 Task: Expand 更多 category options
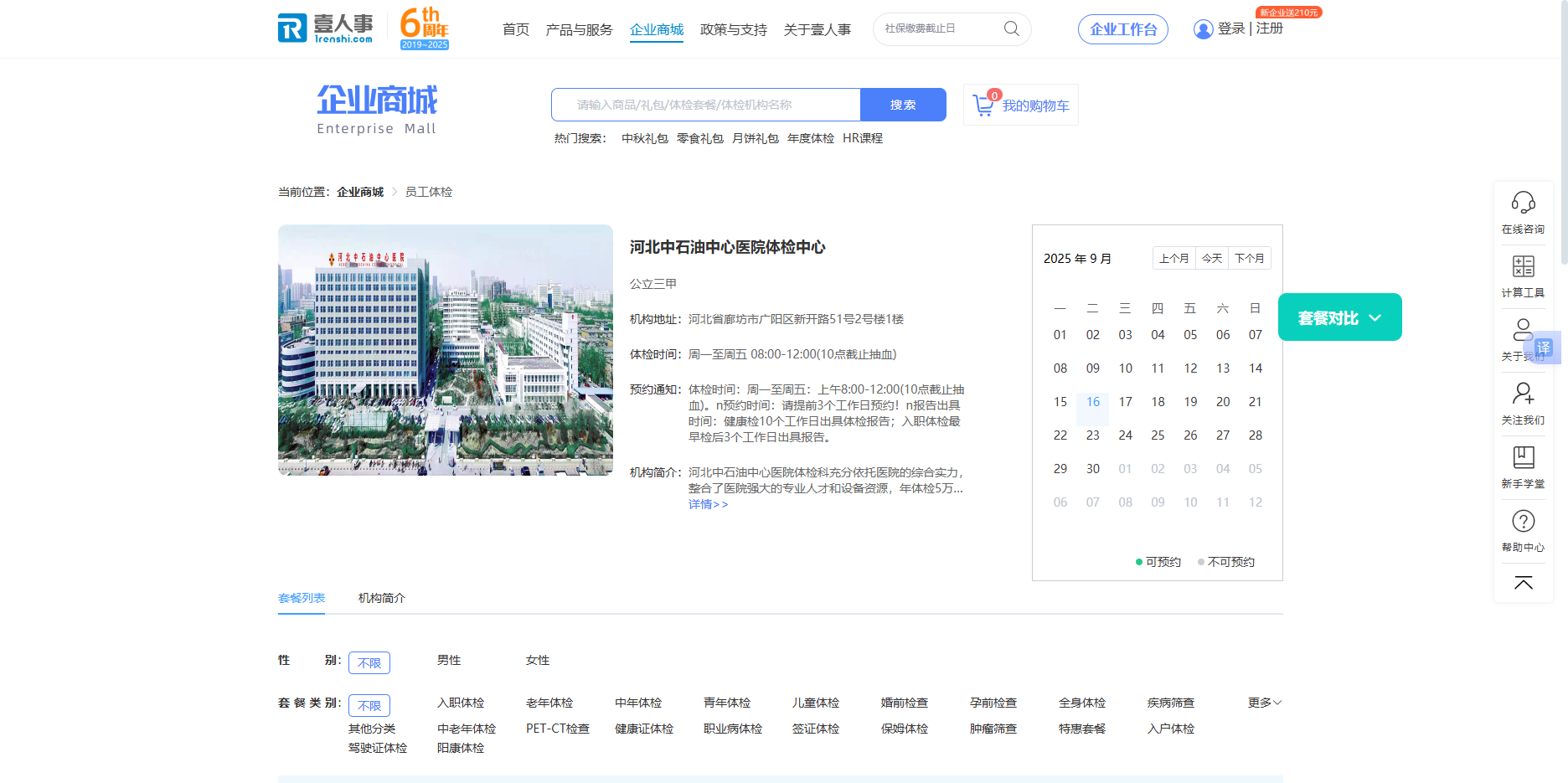[x=1265, y=703]
